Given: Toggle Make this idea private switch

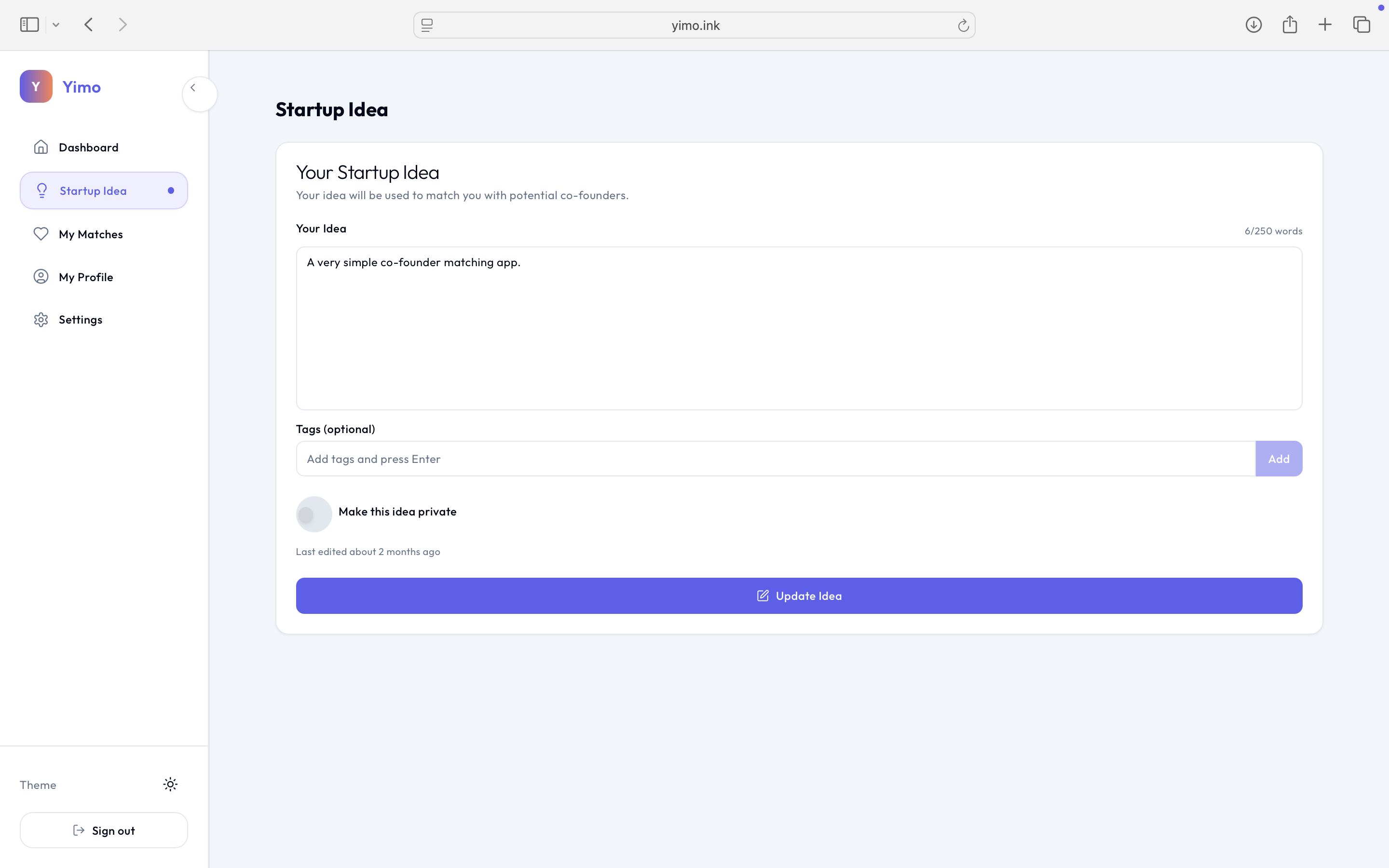Looking at the screenshot, I should [314, 515].
